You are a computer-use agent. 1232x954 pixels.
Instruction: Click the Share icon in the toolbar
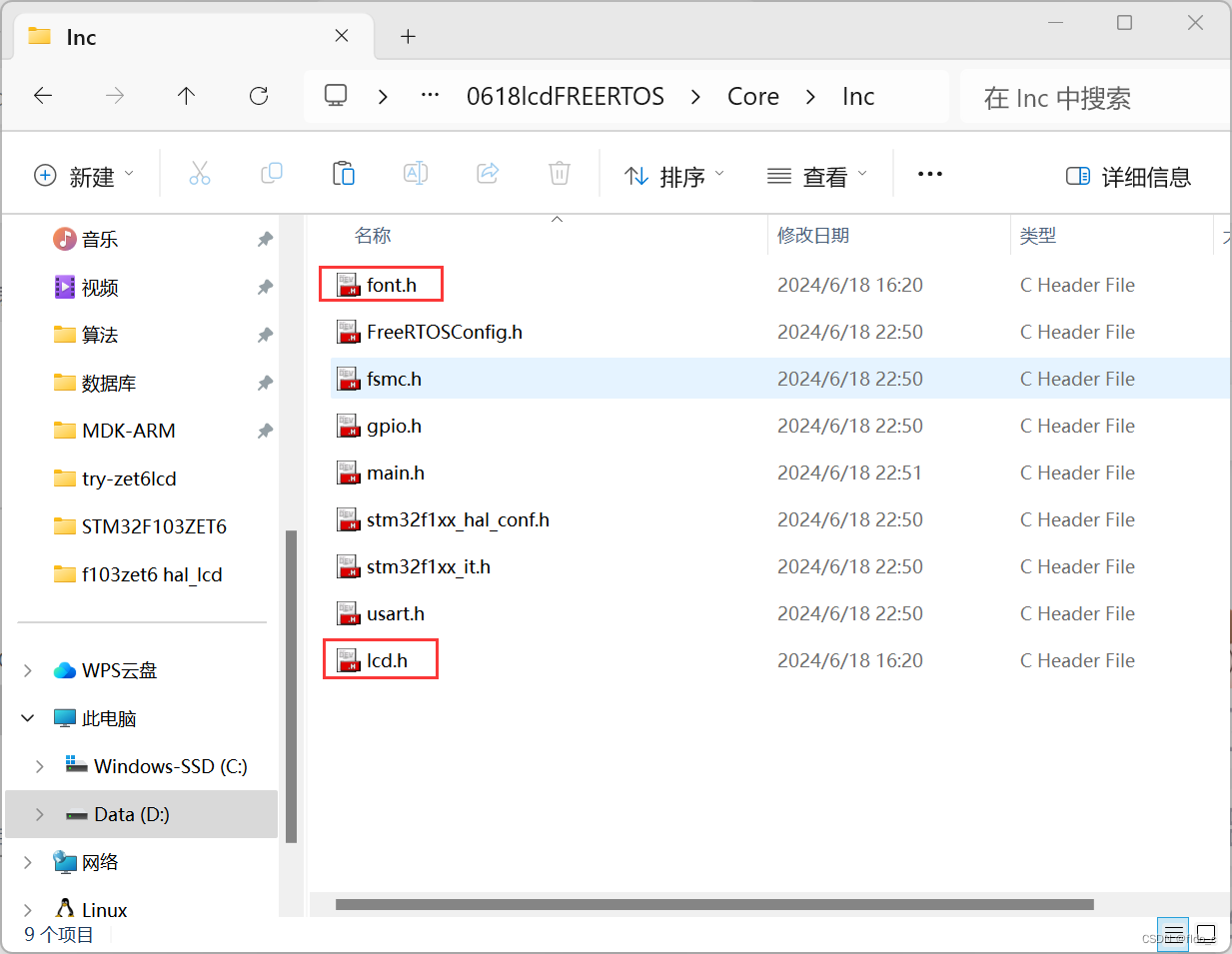(x=487, y=173)
